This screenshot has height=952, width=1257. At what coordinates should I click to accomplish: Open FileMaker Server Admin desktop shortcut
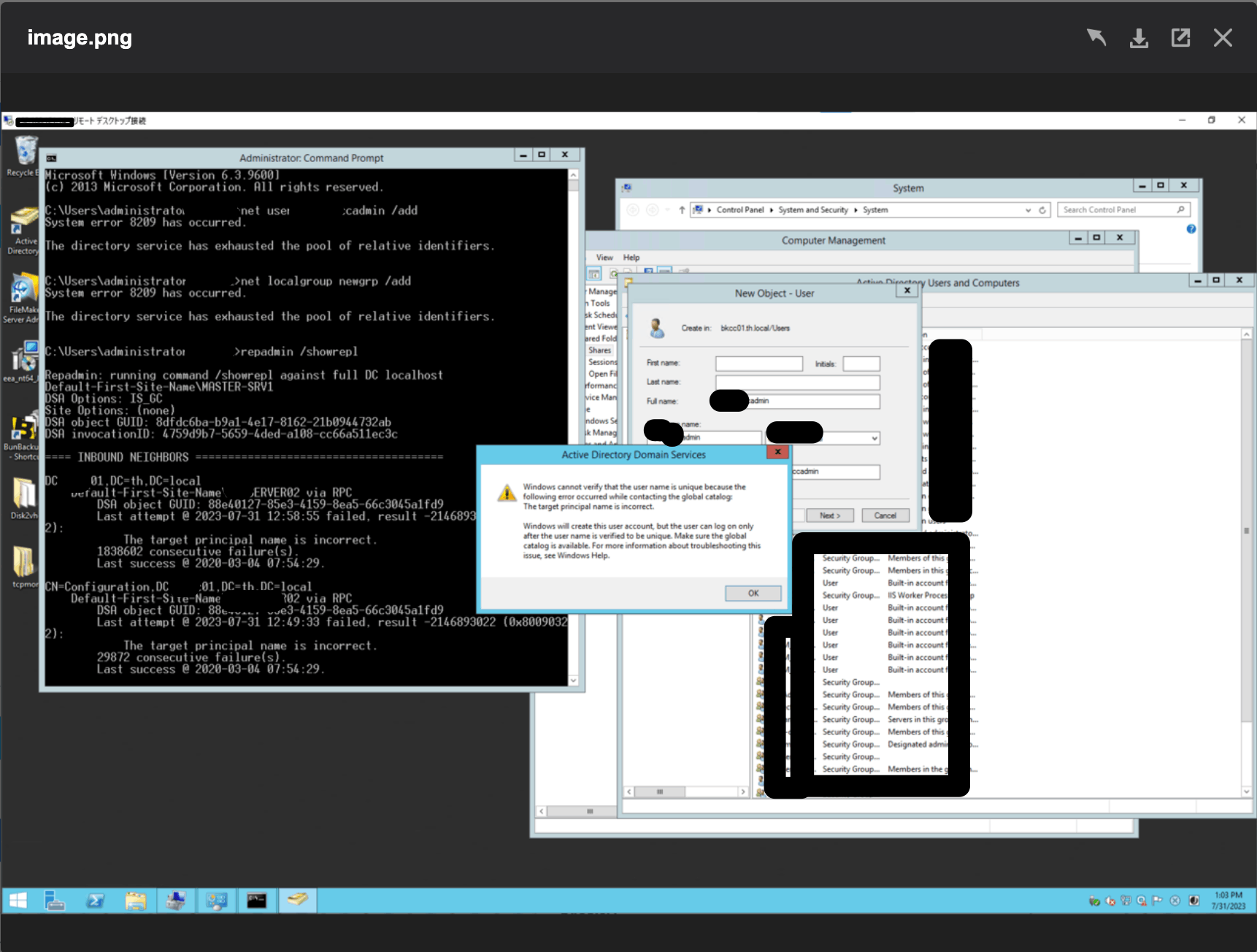[23, 298]
